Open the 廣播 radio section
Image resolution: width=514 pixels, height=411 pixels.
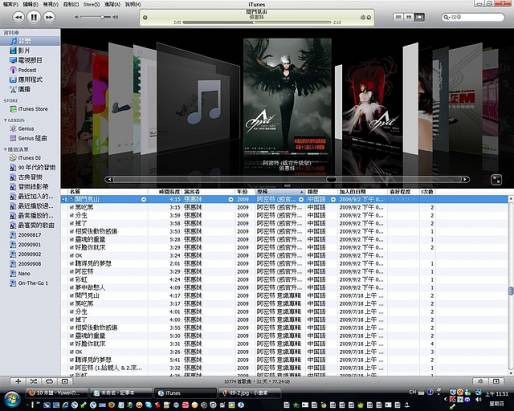20,89
